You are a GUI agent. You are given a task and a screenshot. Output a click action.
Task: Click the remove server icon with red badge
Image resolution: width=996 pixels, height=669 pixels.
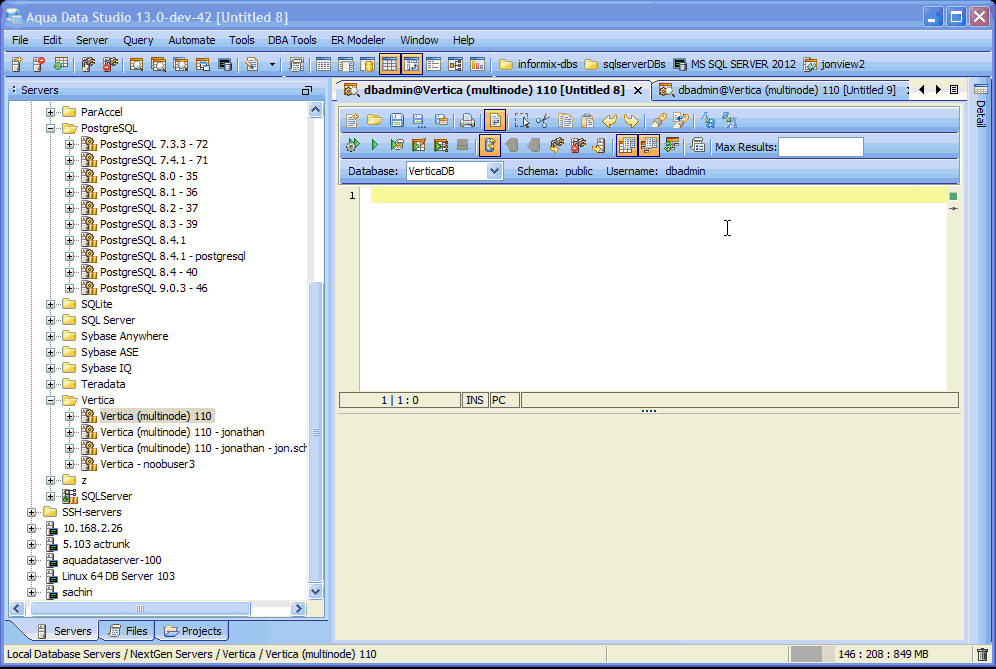coord(39,64)
